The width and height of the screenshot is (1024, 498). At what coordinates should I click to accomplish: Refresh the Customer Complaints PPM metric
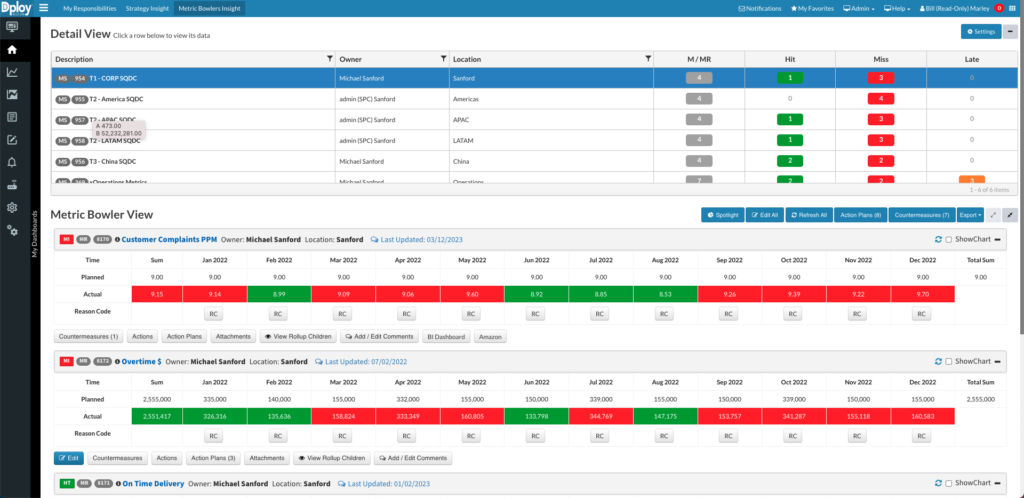(938, 240)
